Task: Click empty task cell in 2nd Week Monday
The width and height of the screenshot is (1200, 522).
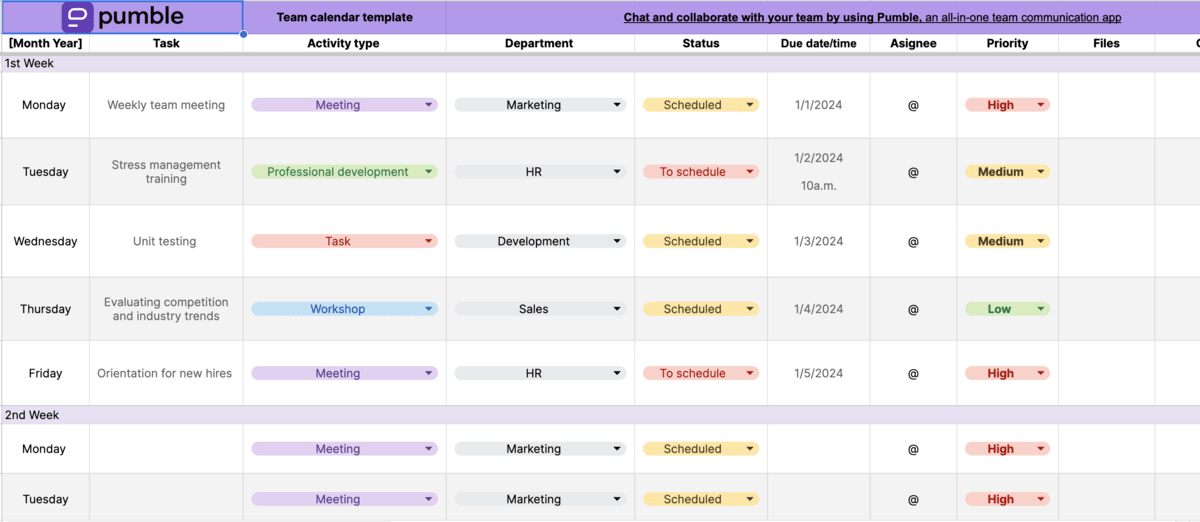Action: point(166,449)
